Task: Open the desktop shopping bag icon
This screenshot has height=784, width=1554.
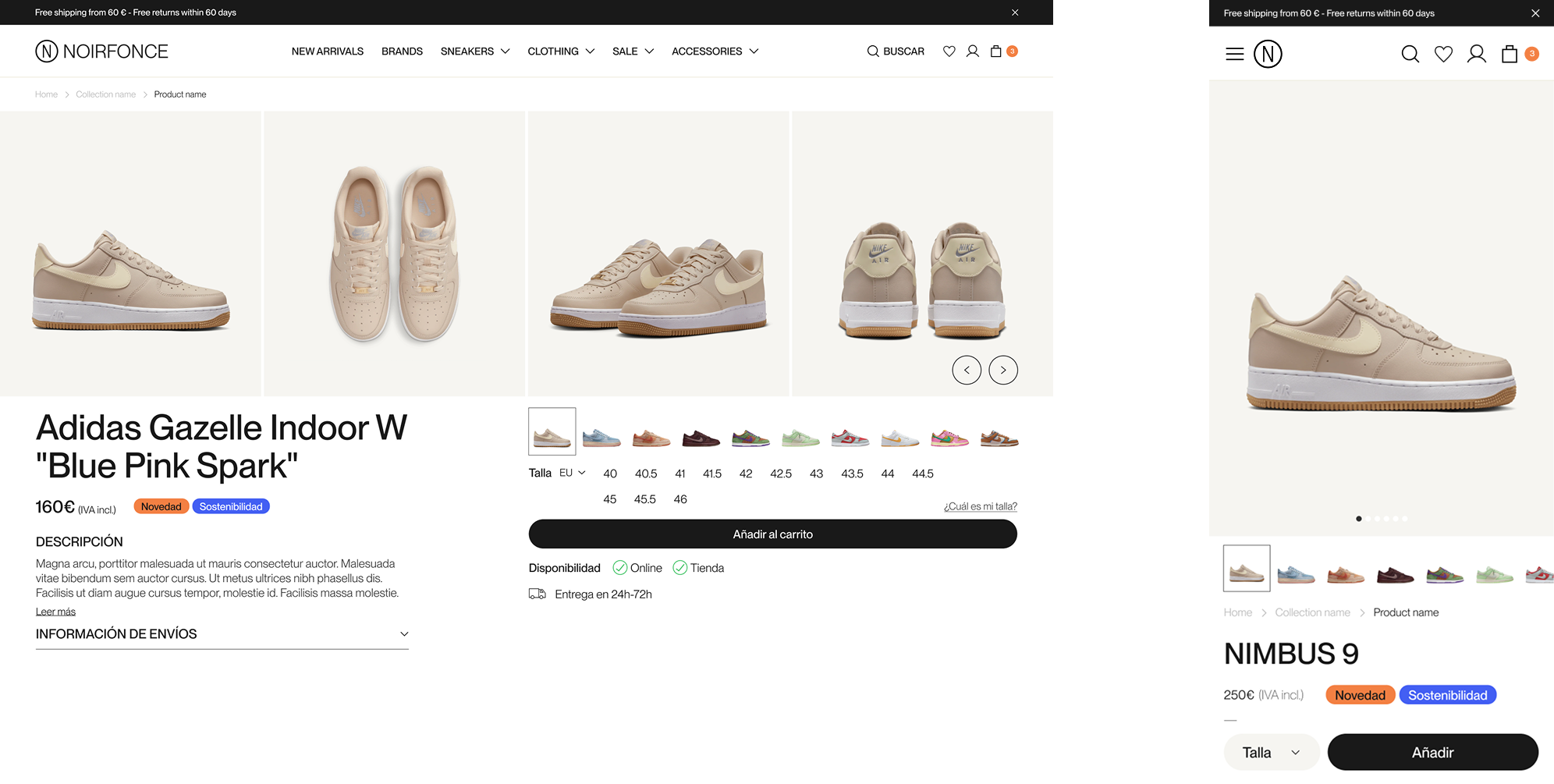Action: [x=996, y=51]
